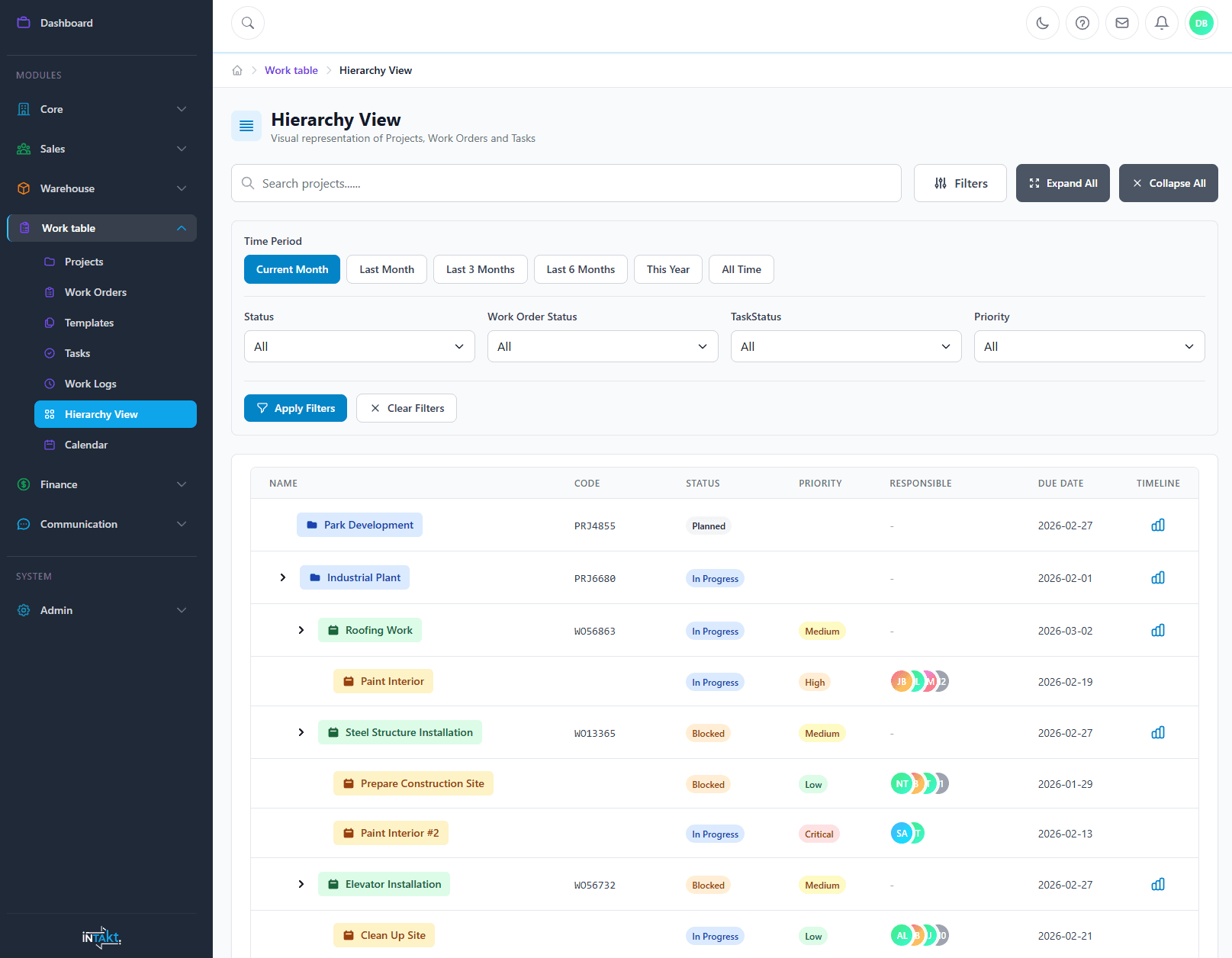Image resolution: width=1232 pixels, height=958 pixels.
Task: Open the help question mark icon
Action: click(1082, 23)
